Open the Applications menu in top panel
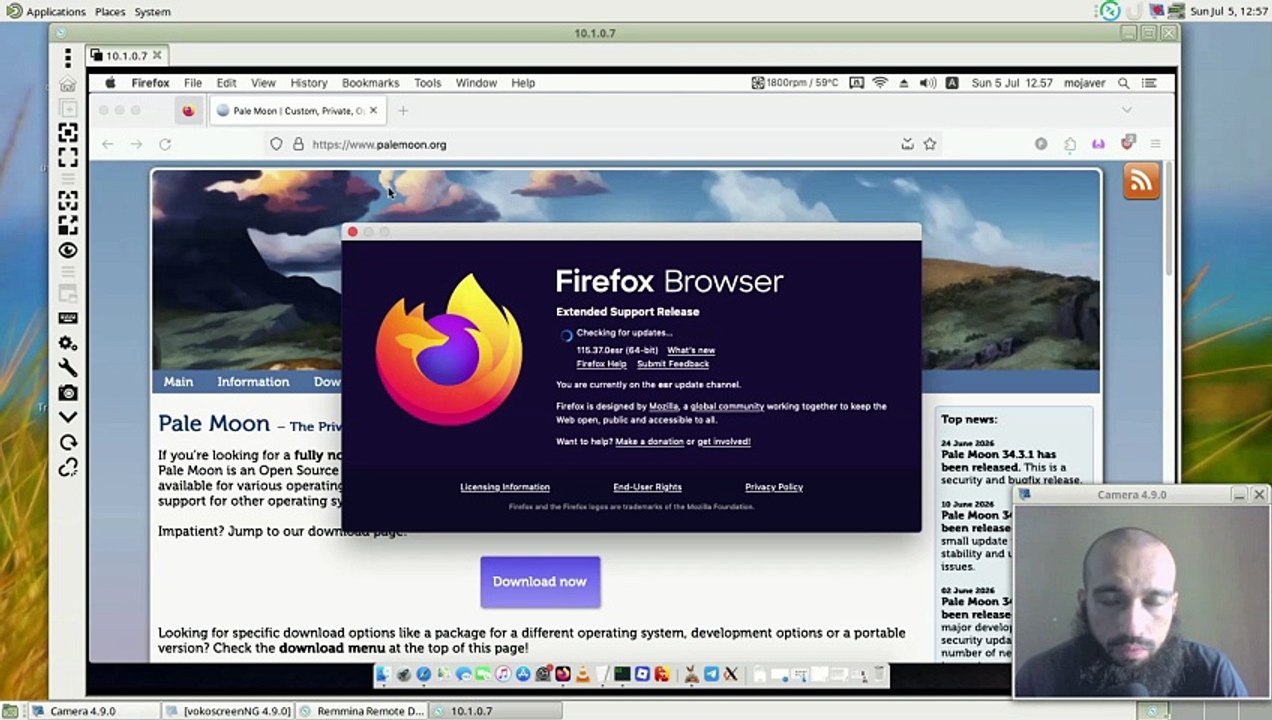The height and width of the screenshot is (720, 1272). (x=56, y=12)
